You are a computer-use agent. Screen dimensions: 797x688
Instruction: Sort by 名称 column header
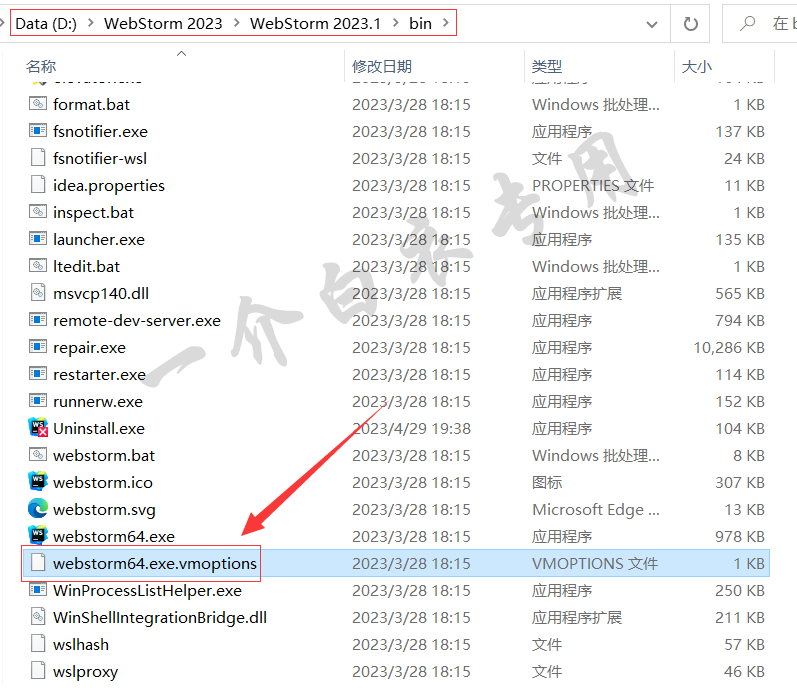coord(41,66)
